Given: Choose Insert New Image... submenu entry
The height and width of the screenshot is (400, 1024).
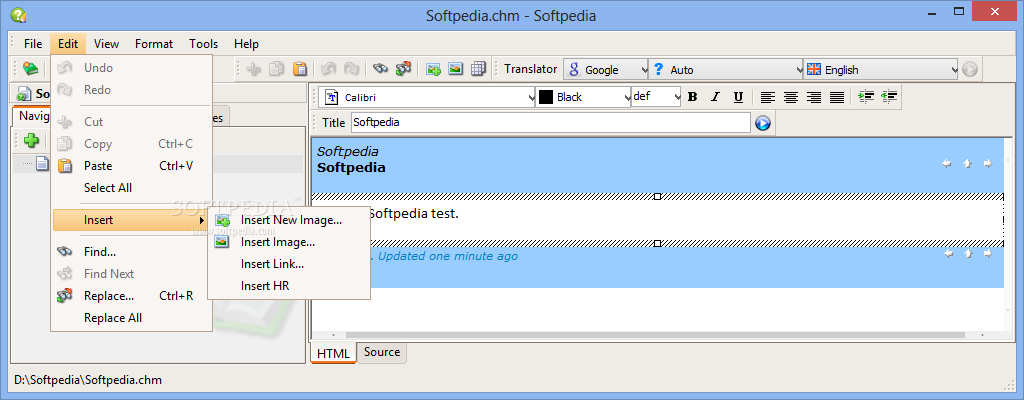Looking at the screenshot, I should pyautogui.click(x=289, y=220).
